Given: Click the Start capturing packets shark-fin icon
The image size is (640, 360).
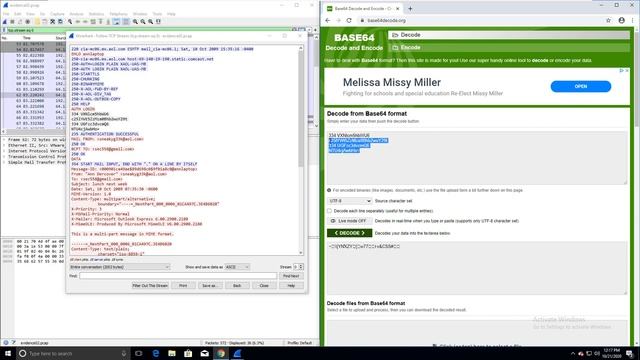Looking at the screenshot, I should coord(4,22).
